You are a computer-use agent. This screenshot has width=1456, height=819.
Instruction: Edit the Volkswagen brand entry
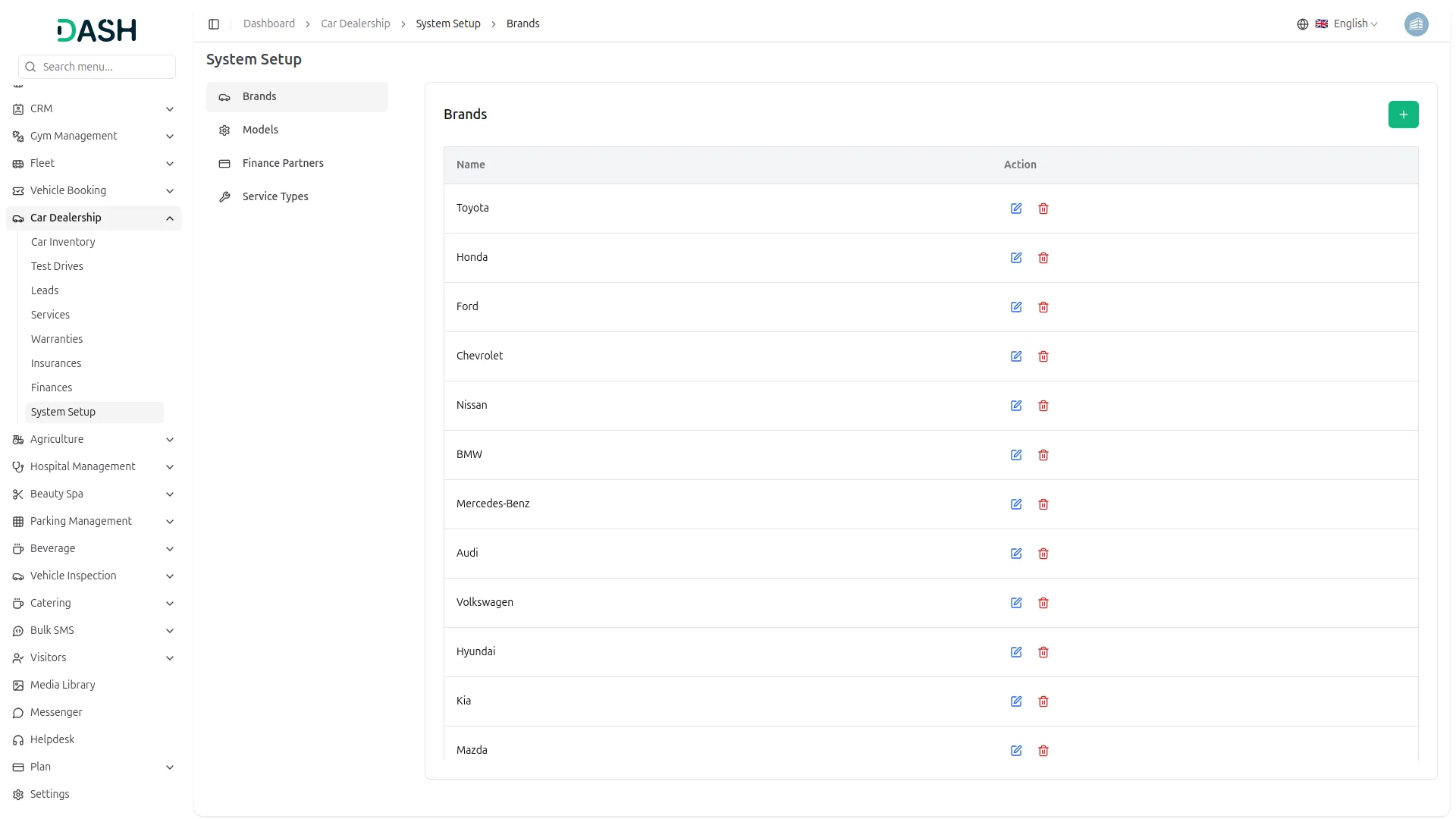(1016, 603)
